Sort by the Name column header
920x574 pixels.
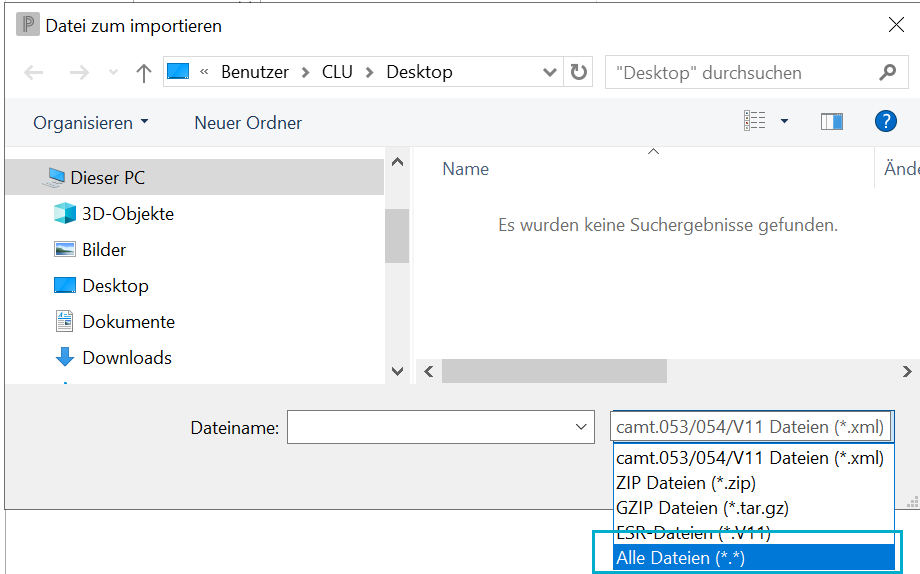pyautogui.click(x=465, y=169)
